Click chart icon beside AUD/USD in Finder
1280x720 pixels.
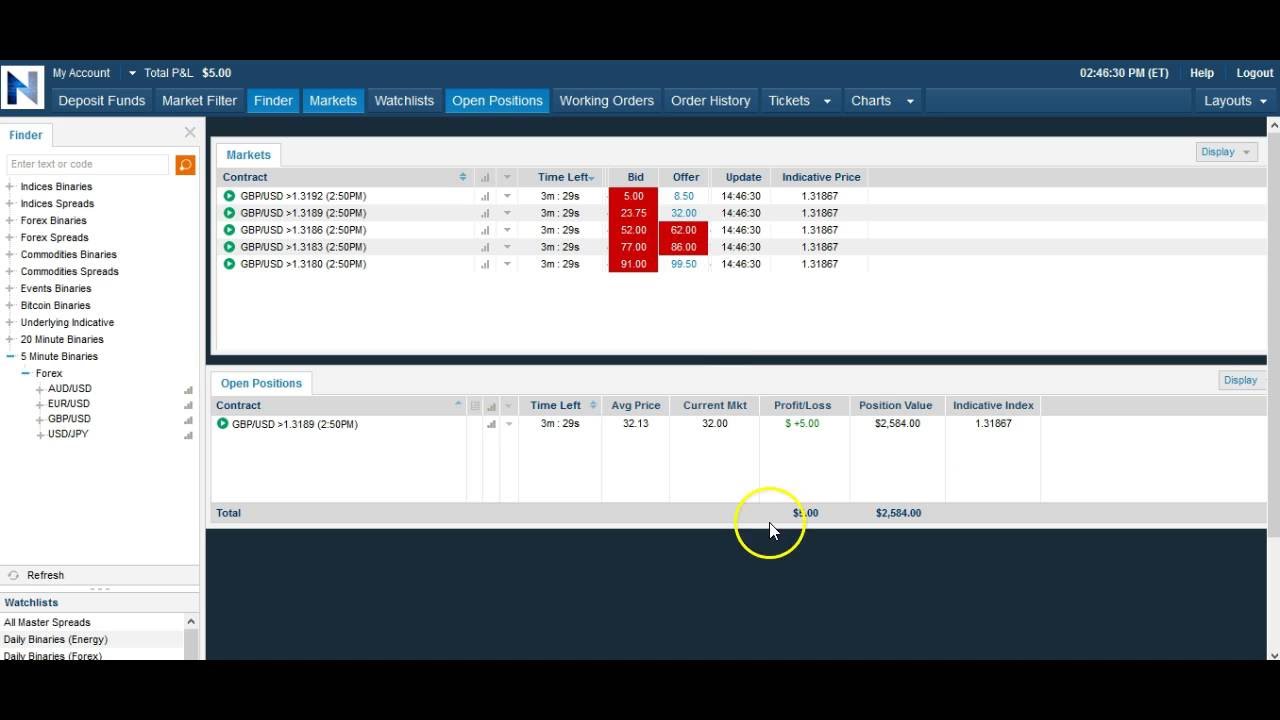pyautogui.click(x=188, y=390)
